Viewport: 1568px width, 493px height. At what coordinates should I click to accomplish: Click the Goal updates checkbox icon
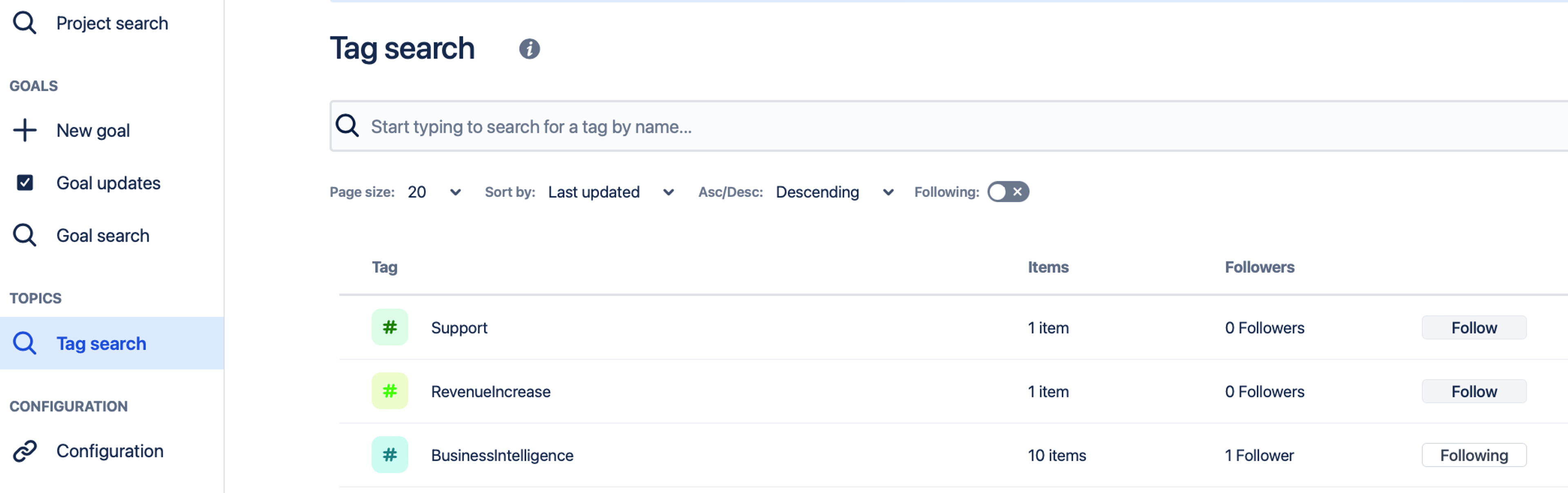click(x=25, y=183)
